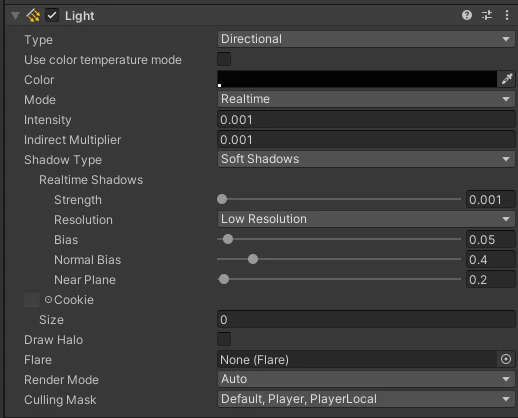The image size is (518, 418).
Task: Open the Culling Mask layers dropdown
Action: pos(366,399)
